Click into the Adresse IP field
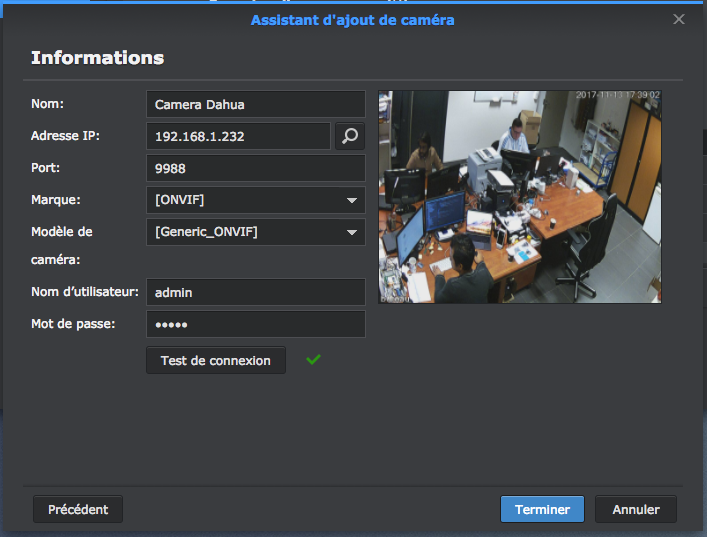This screenshot has height=537, width=707. [238, 136]
